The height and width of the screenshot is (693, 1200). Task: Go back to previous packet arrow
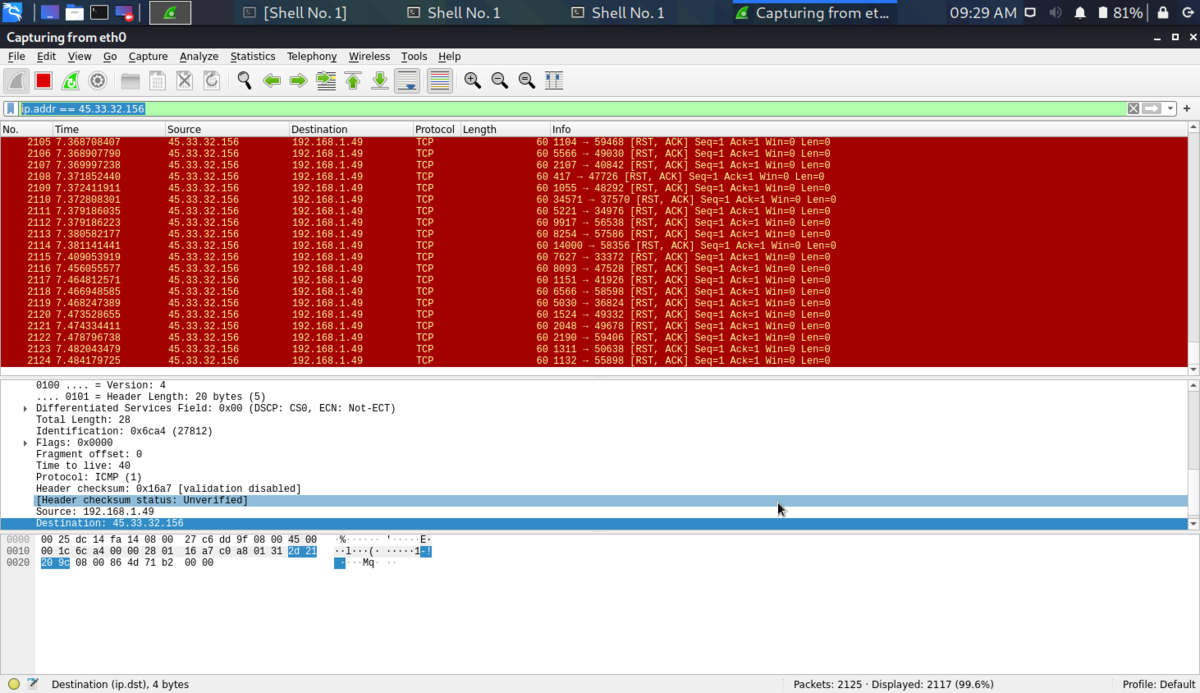271,81
